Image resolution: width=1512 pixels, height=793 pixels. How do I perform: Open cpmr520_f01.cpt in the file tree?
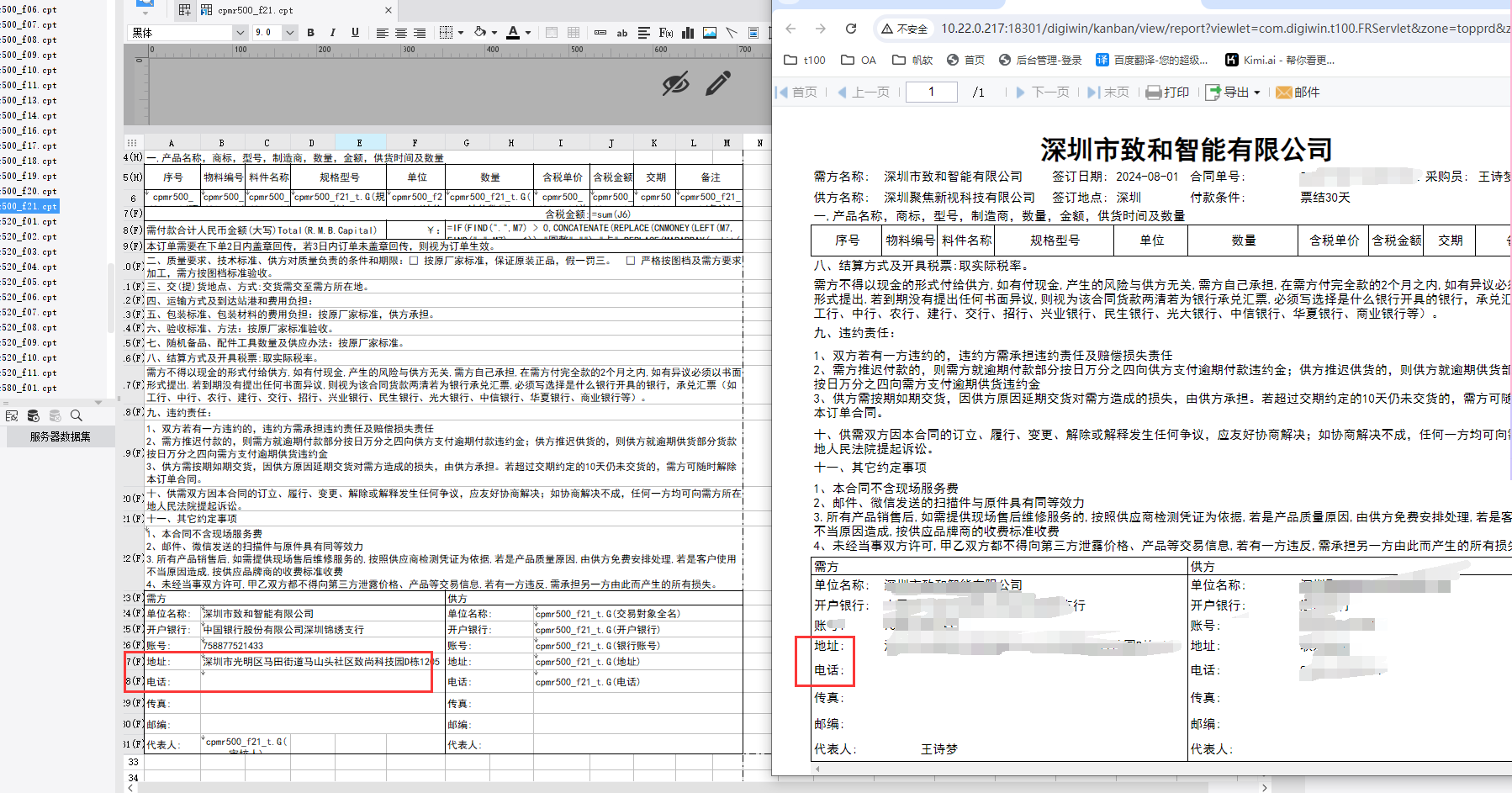tap(29, 221)
